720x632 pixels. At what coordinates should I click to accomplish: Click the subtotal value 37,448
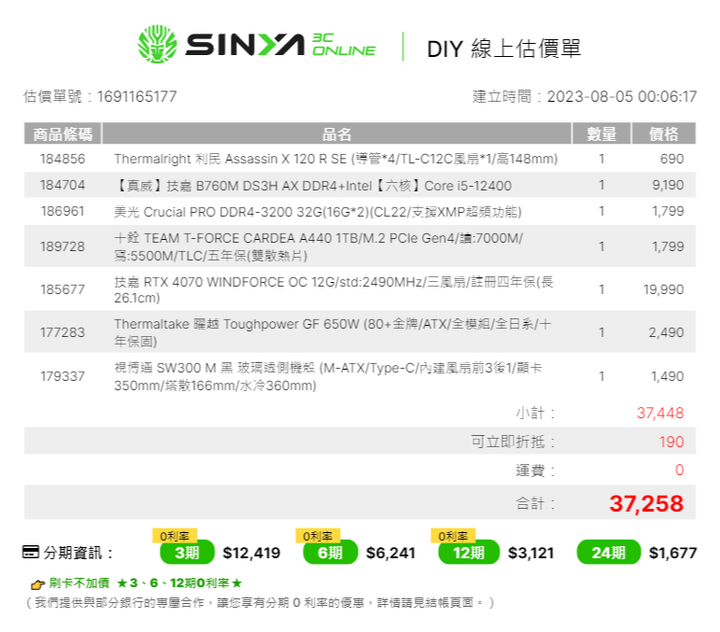coord(660,413)
